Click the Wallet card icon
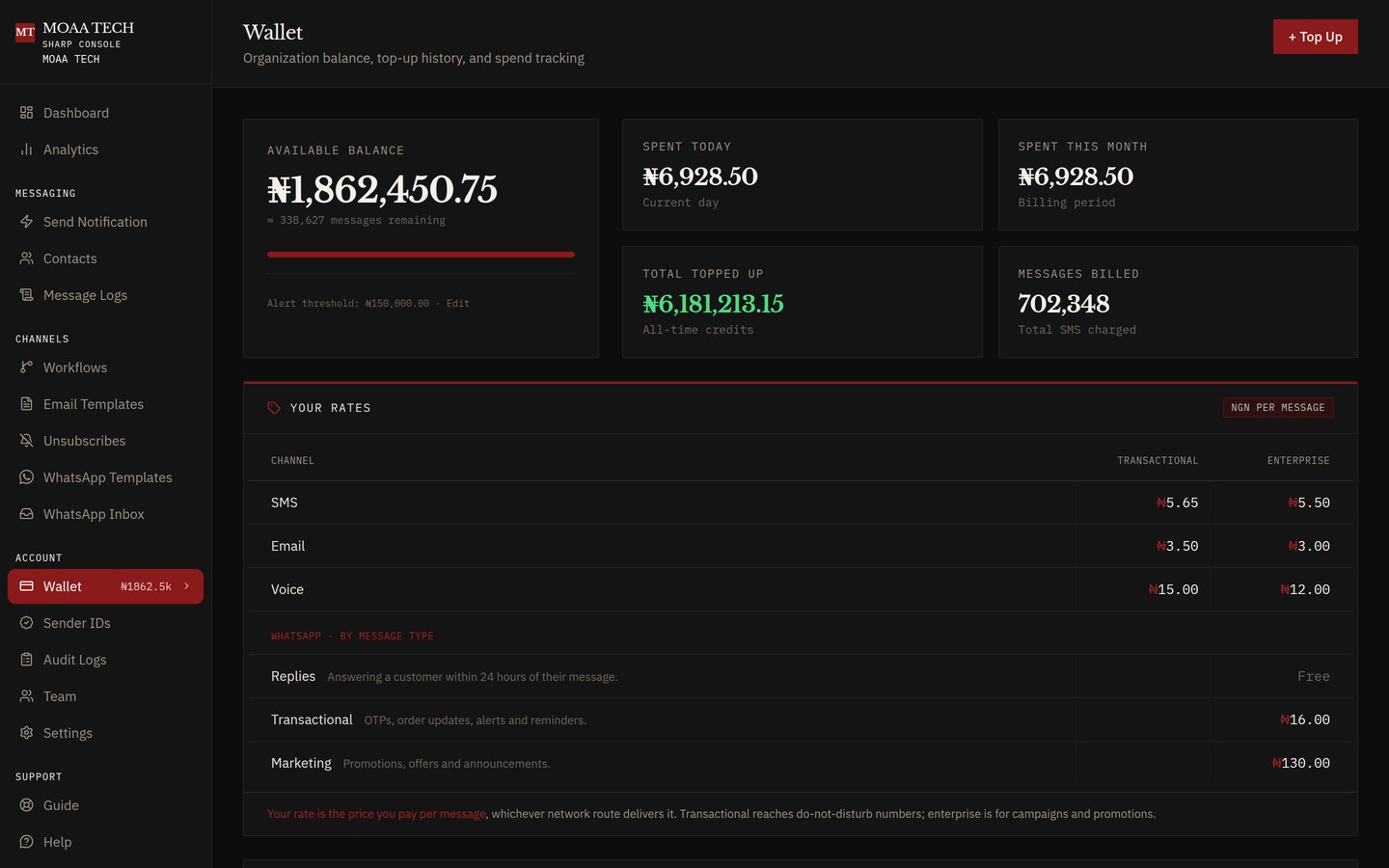The height and width of the screenshot is (868, 1389). coord(27,586)
